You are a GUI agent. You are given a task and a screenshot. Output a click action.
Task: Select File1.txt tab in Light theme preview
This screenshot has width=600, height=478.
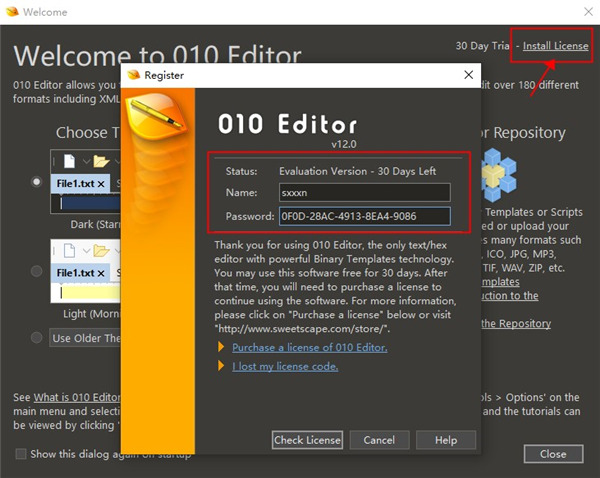click(80, 273)
